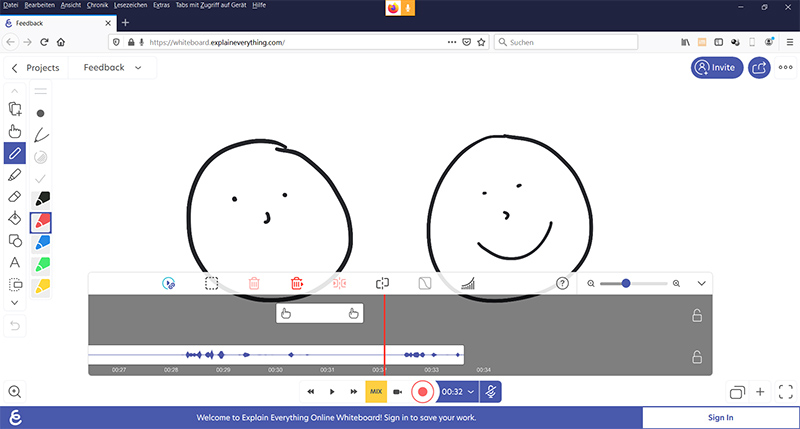Go back to Projects
This screenshot has width=800, height=429.
pos(36,68)
